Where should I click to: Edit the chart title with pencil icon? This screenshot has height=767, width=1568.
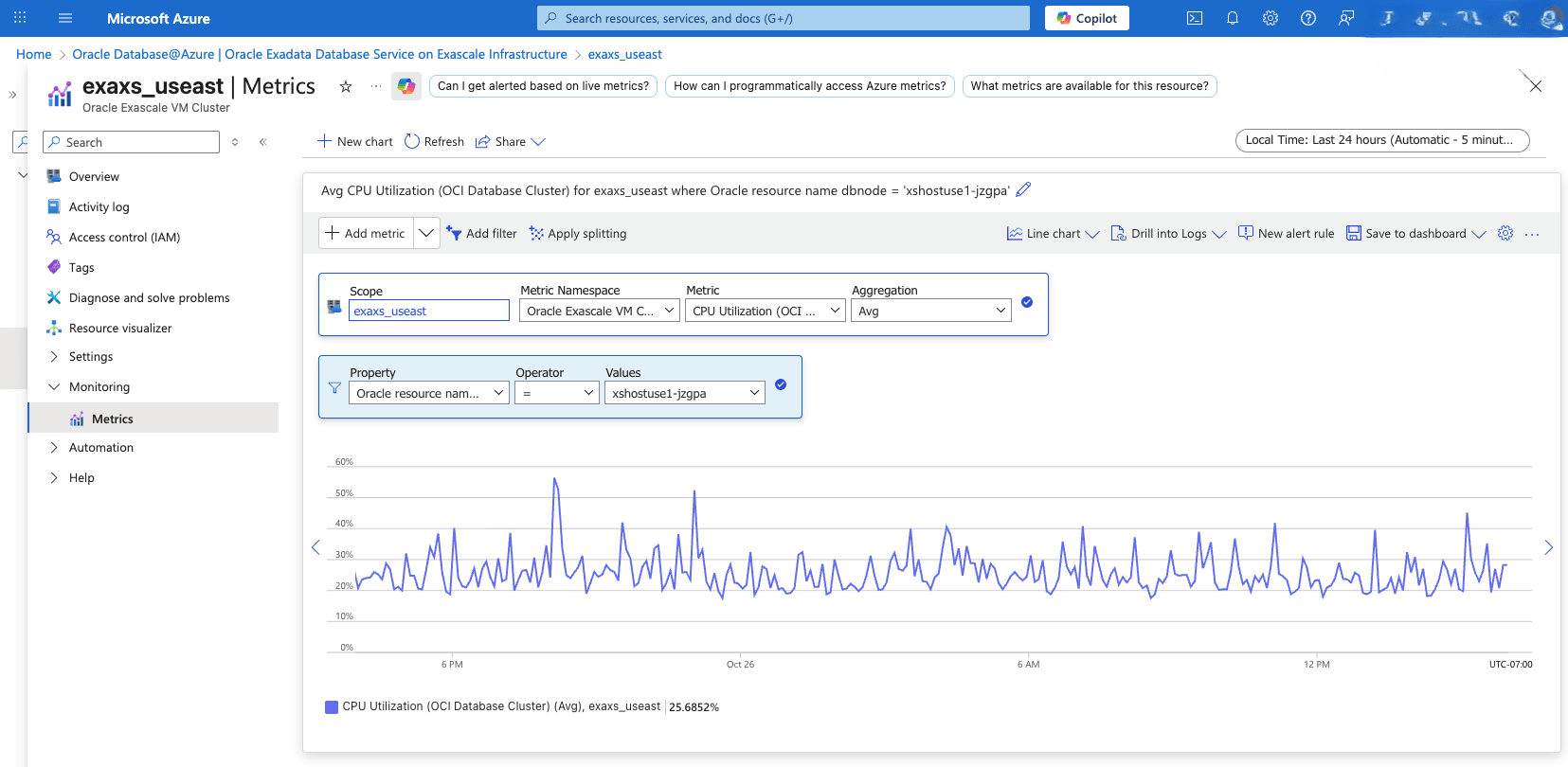[x=1023, y=189]
